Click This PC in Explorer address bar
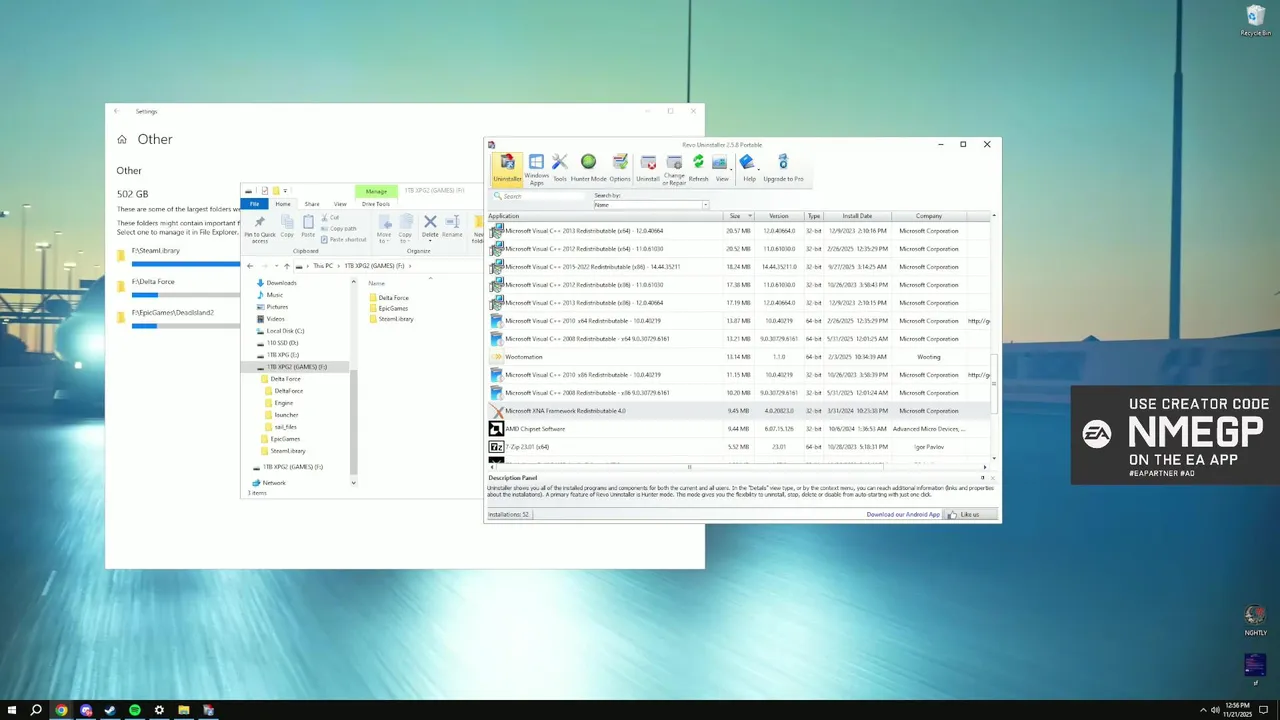This screenshot has width=1280, height=720. (x=323, y=266)
